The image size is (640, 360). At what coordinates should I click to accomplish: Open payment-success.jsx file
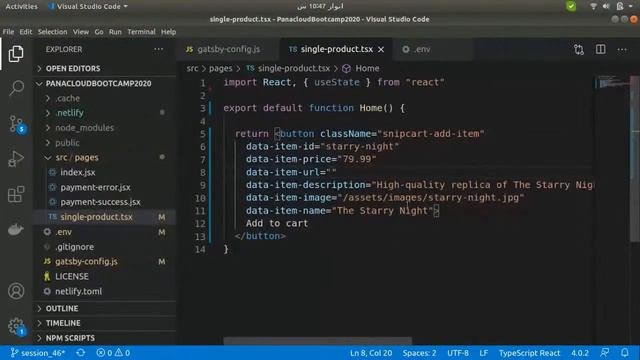click(104, 202)
